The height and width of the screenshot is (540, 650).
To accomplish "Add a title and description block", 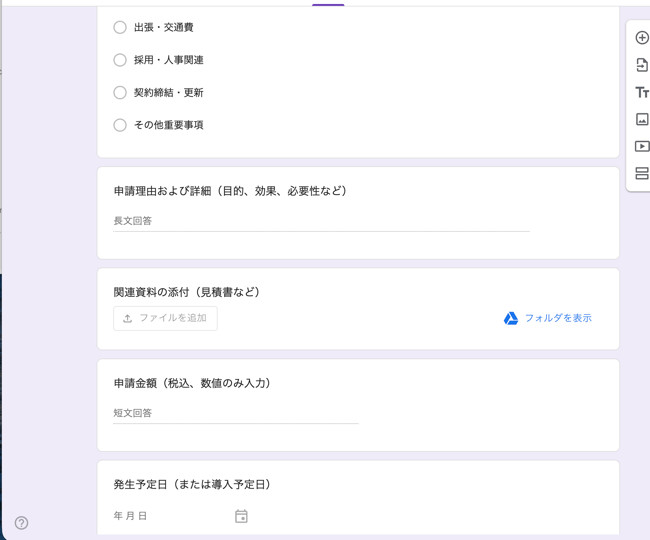I will (x=642, y=92).
